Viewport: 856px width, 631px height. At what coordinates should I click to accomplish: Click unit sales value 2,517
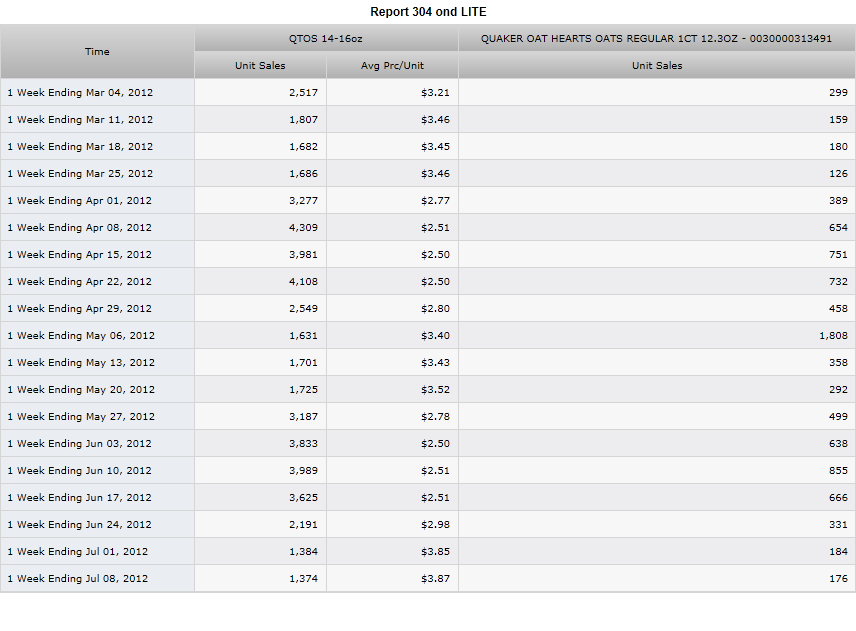tap(304, 93)
